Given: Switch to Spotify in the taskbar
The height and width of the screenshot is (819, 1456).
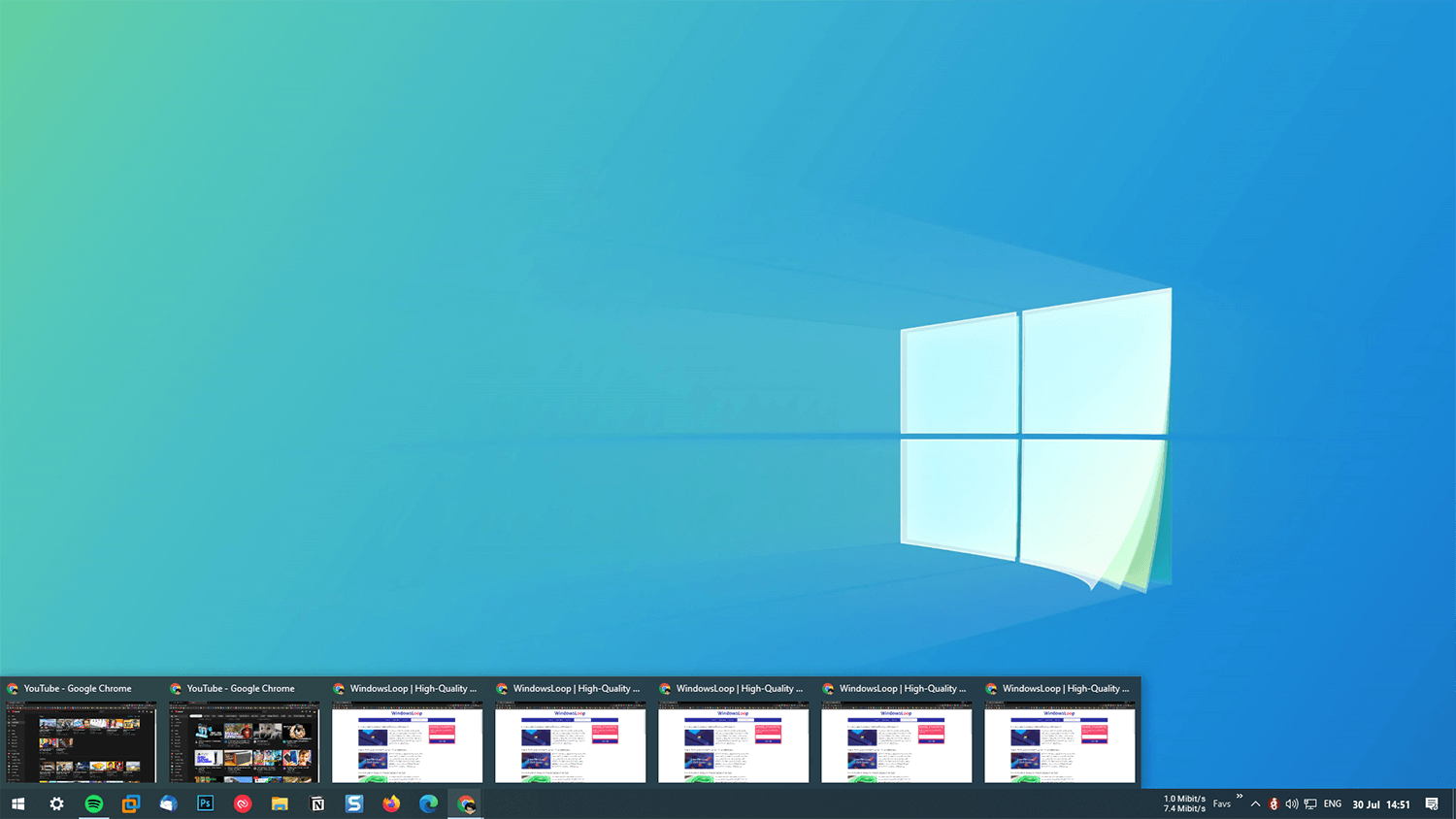Looking at the screenshot, I should click(x=94, y=803).
